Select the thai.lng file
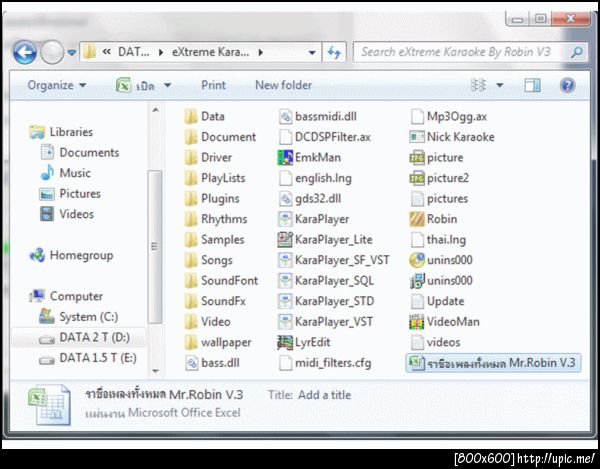Image resolution: width=600 pixels, height=469 pixels. [x=438, y=239]
